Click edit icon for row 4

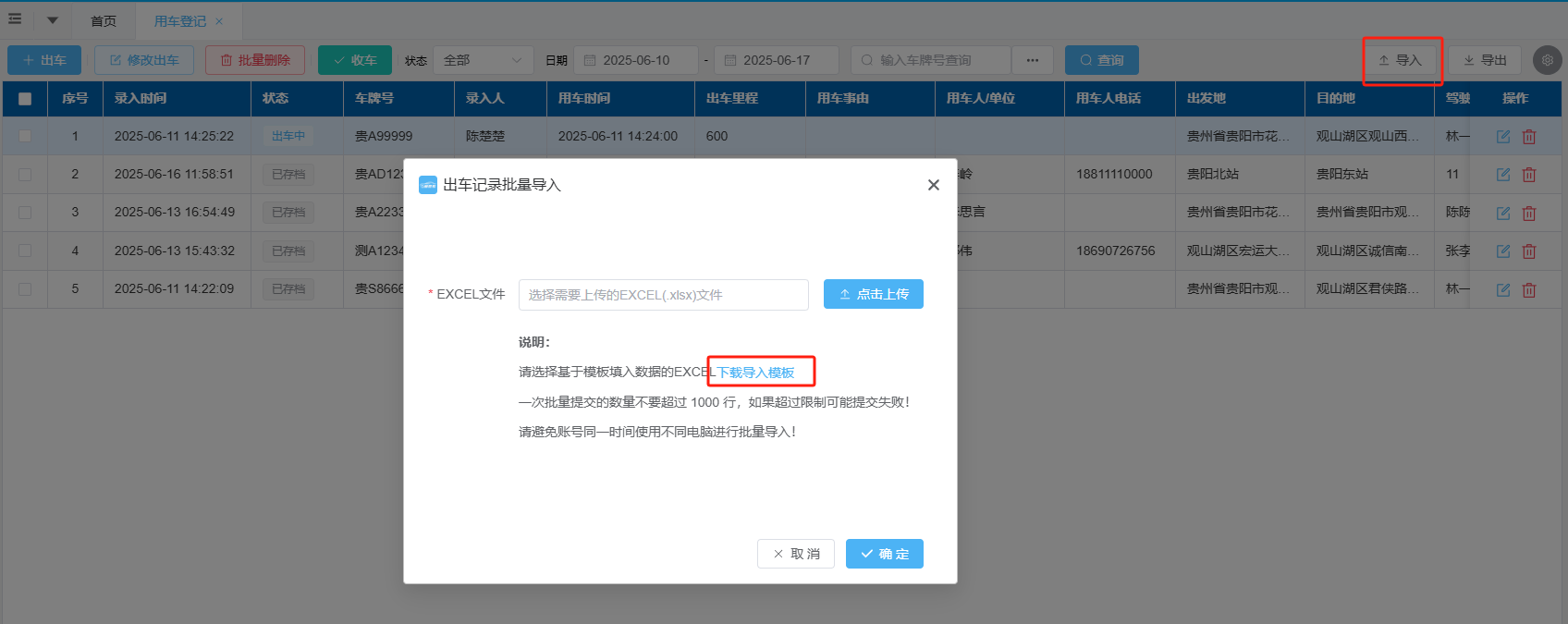(1503, 251)
